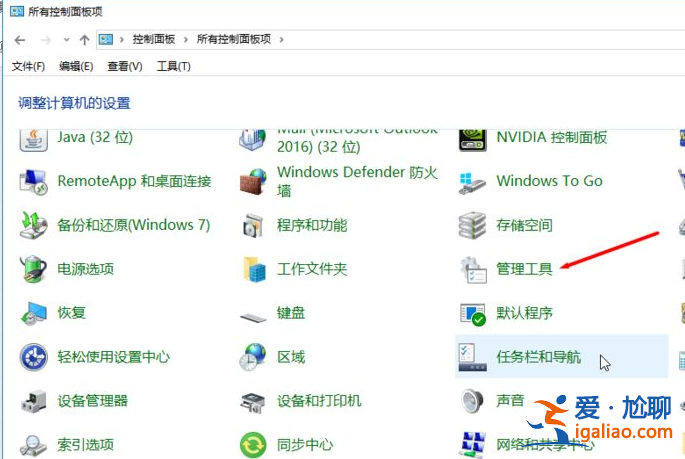
Task: Click the window title bar control panel icon
Action: 17,11
